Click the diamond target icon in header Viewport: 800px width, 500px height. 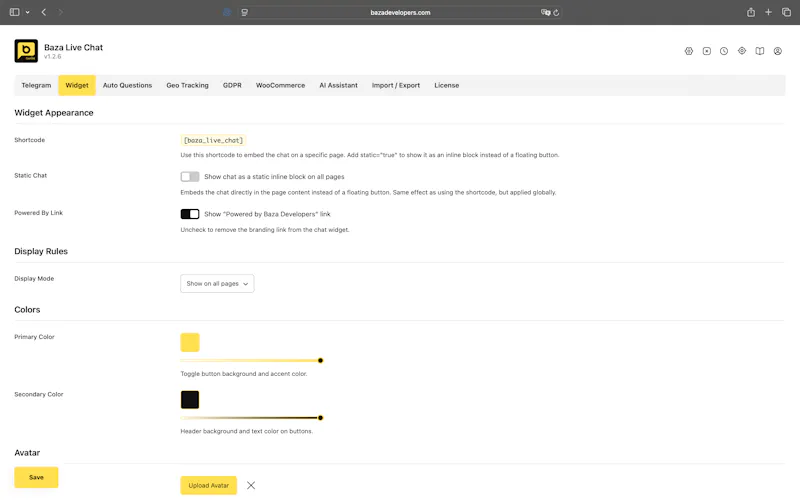click(x=742, y=51)
